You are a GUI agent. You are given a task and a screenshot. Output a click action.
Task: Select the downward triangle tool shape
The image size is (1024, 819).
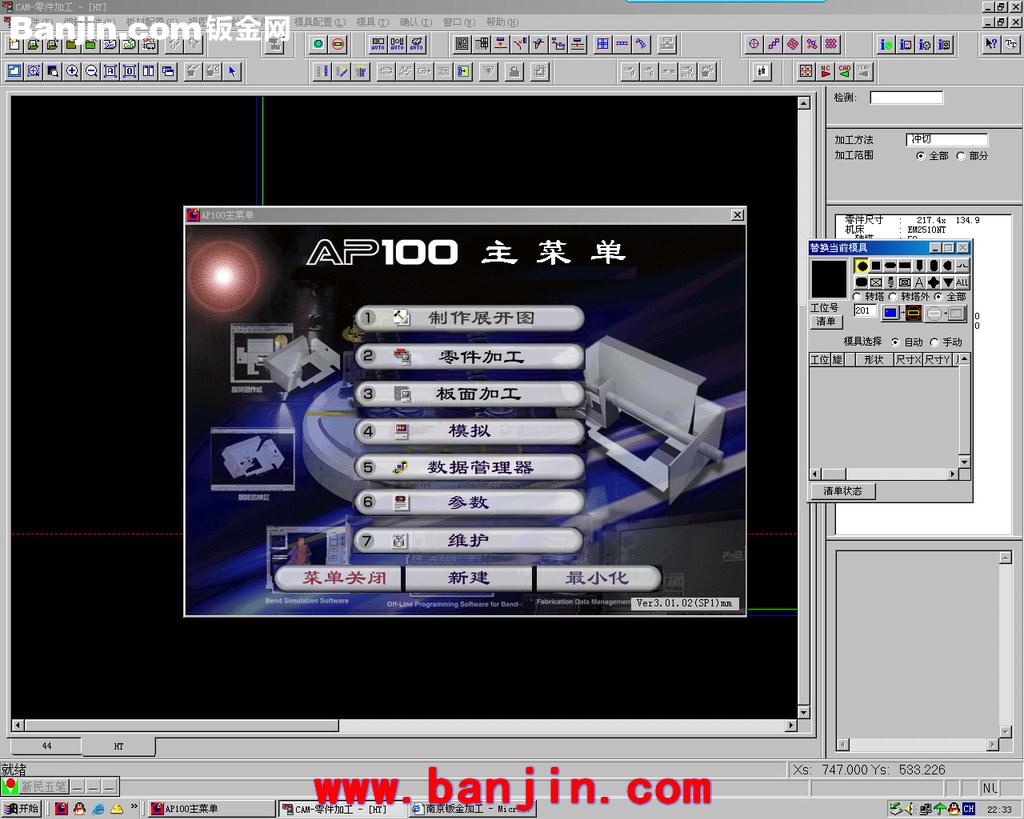[x=948, y=282]
